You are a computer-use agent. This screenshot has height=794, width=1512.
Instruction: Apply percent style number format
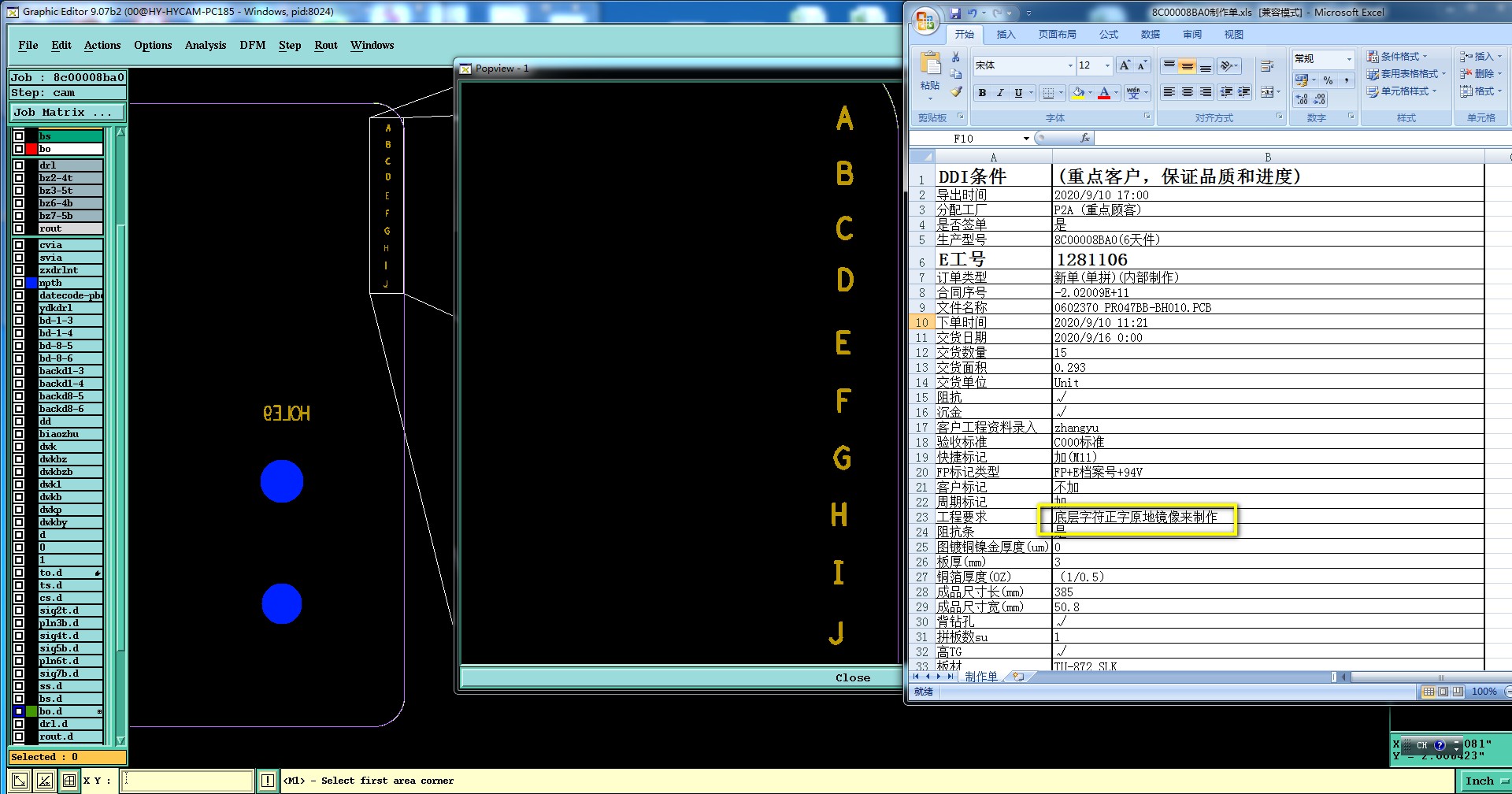(1329, 80)
